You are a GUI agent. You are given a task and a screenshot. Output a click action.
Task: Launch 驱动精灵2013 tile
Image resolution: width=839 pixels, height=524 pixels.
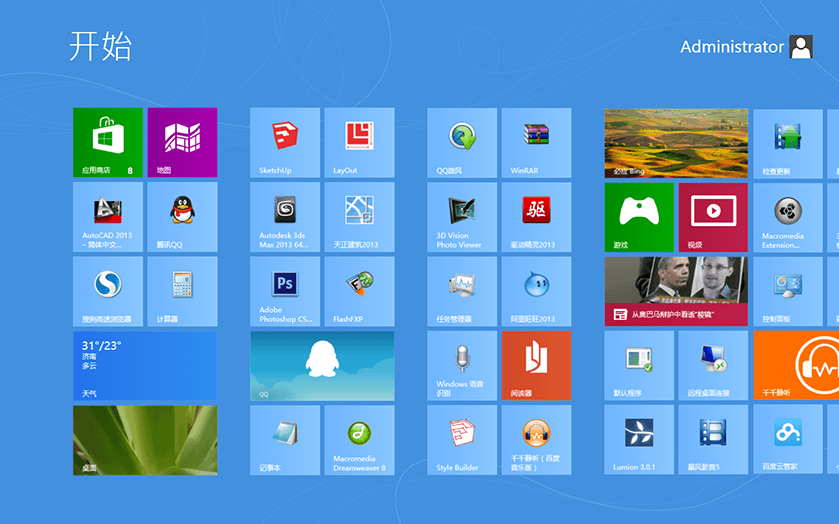click(537, 217)
